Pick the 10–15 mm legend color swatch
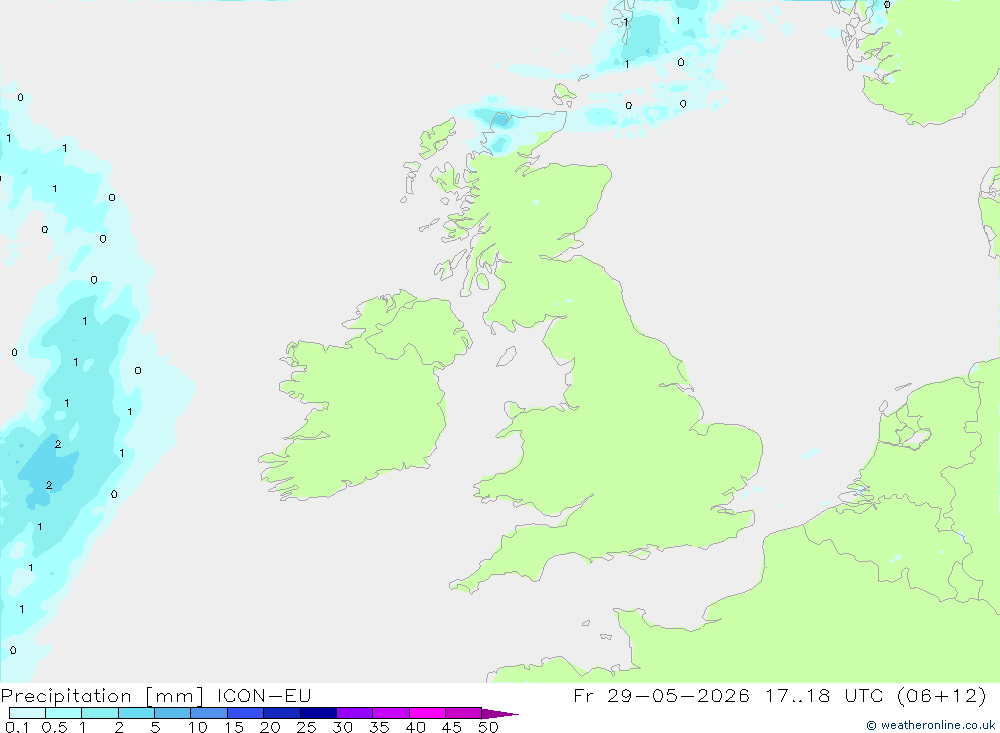Image resolution: width=1000 pixels, height=733 pixels. click(209, 713)
